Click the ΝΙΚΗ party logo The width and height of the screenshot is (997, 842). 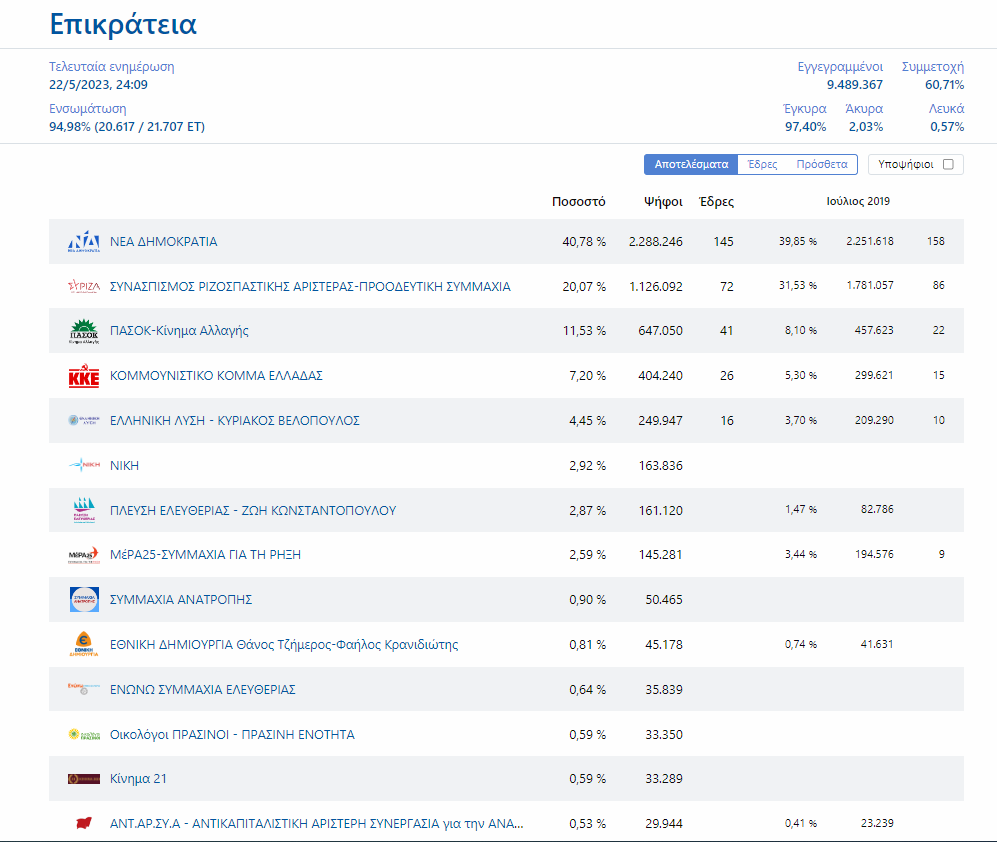point(84,466)
